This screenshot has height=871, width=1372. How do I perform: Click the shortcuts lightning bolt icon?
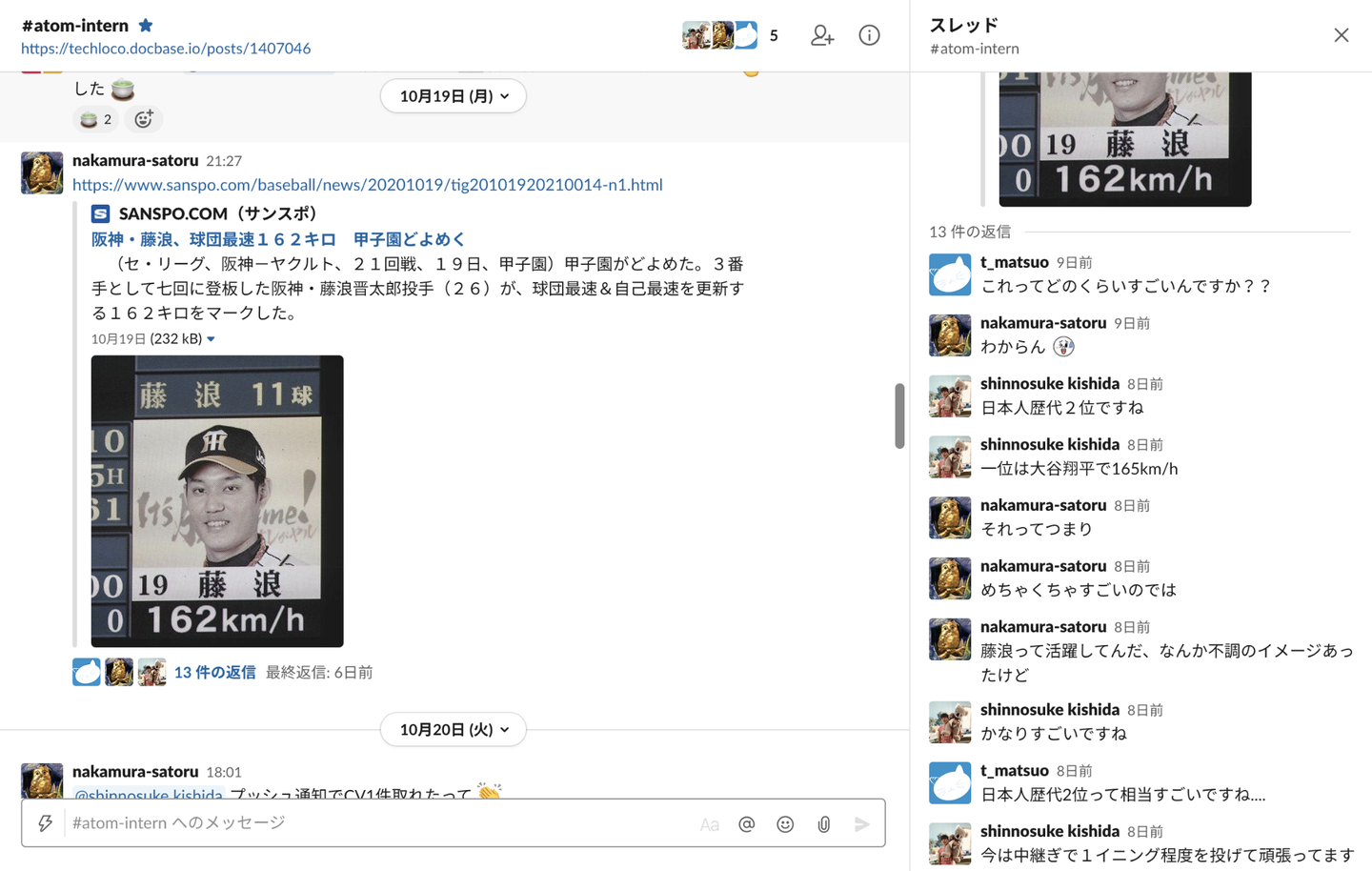click(45, 823)
